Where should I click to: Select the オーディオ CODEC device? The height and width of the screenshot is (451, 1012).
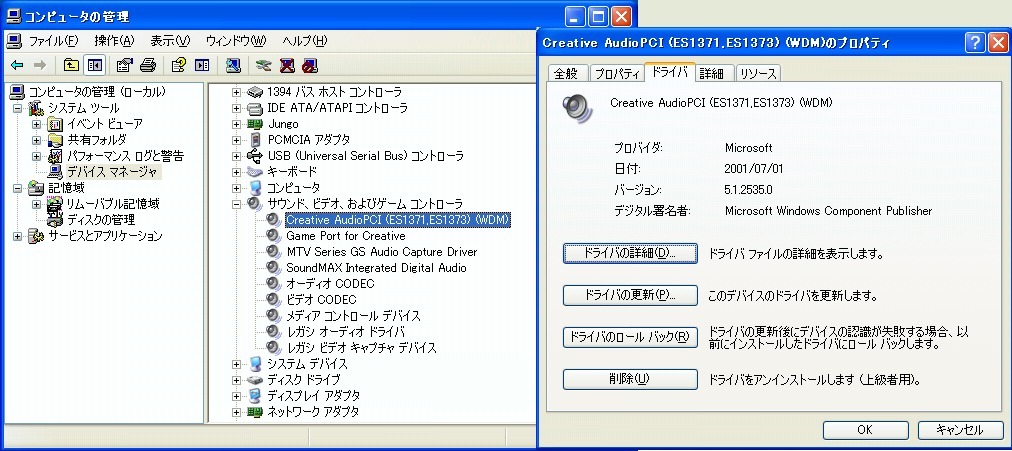(x=330, y=284)
